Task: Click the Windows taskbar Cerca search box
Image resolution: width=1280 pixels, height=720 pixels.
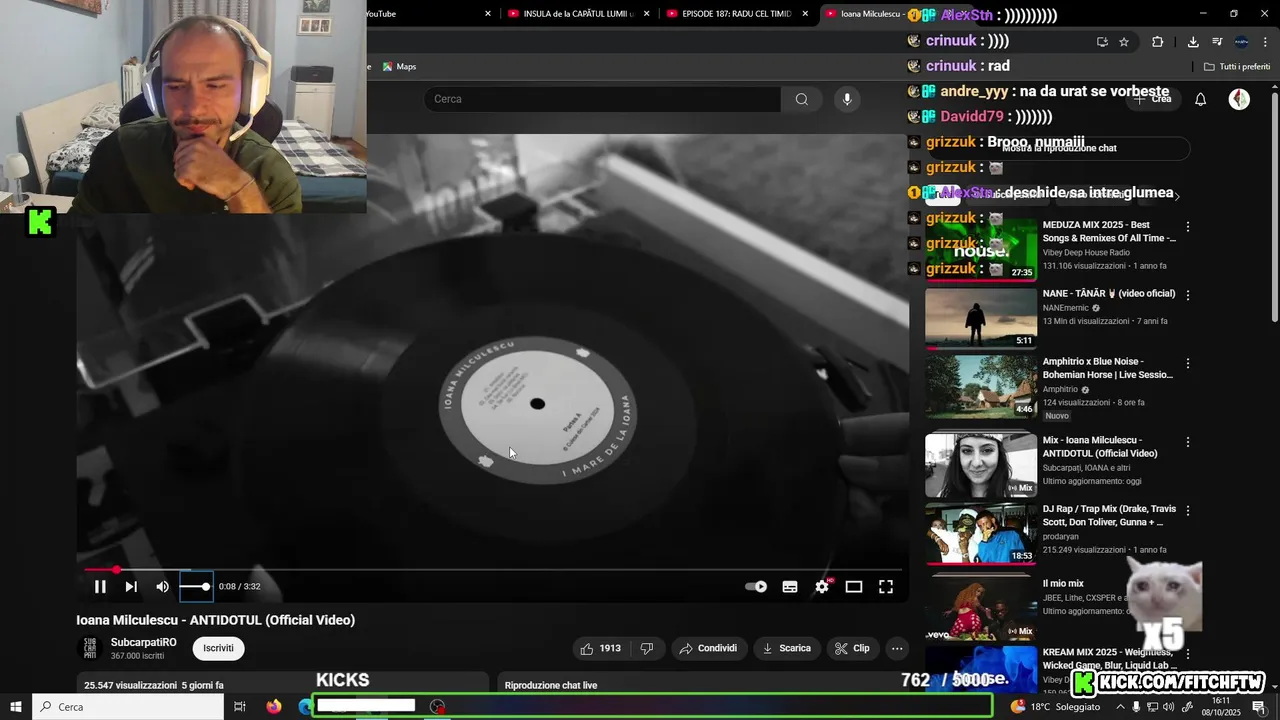Action: point(128,707)
